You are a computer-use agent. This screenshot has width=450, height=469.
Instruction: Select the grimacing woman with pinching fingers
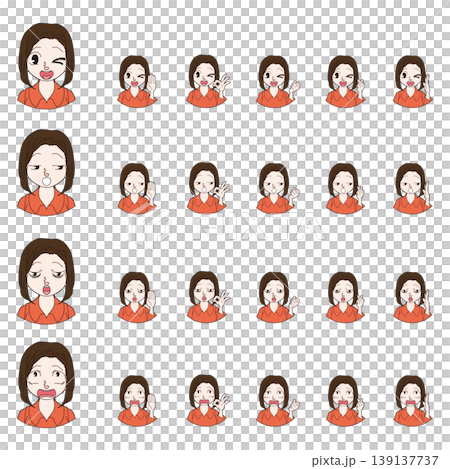click(345, 401)
